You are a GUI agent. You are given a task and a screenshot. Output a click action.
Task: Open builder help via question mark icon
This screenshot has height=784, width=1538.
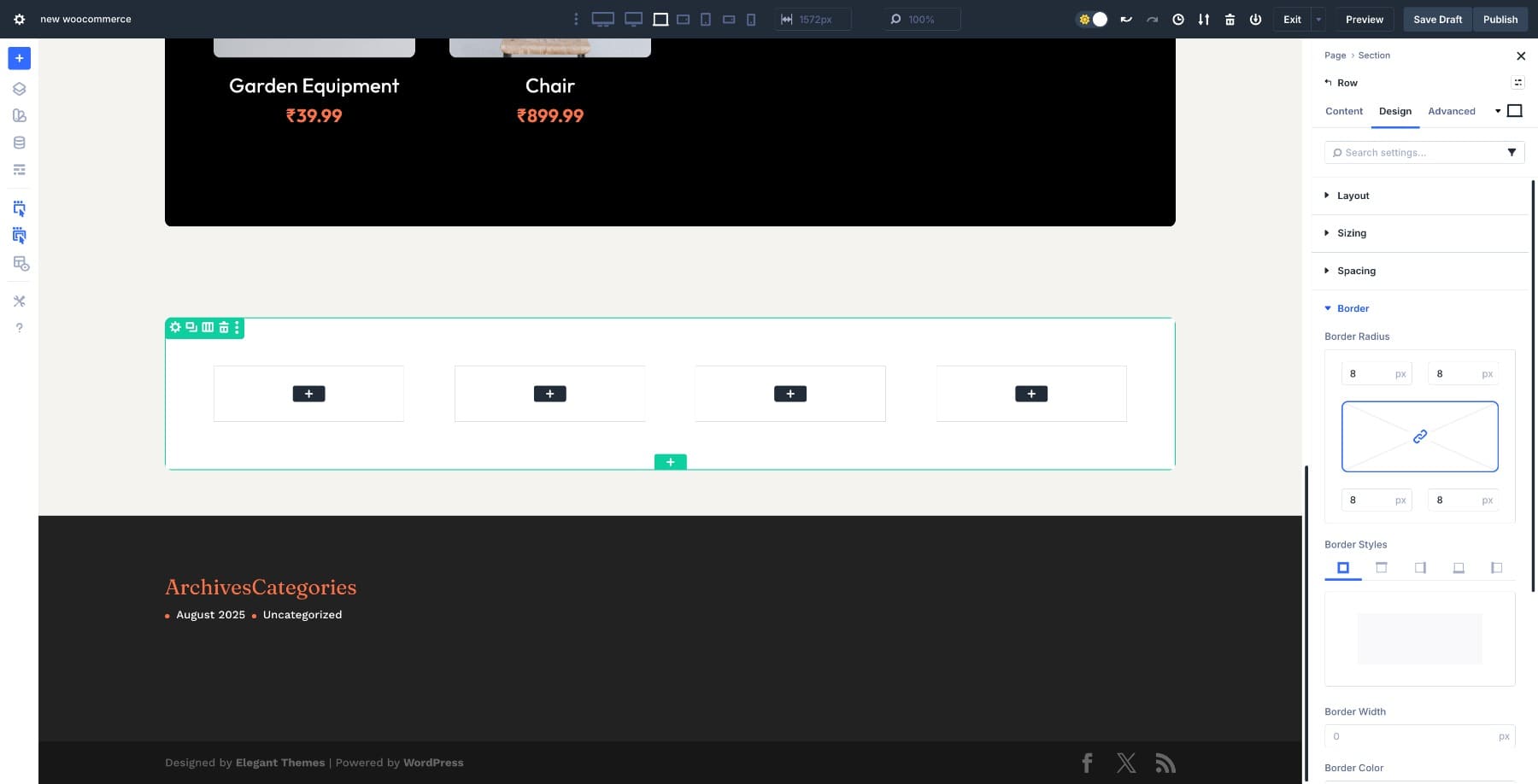pyautogui.click(x=19, y=327)
